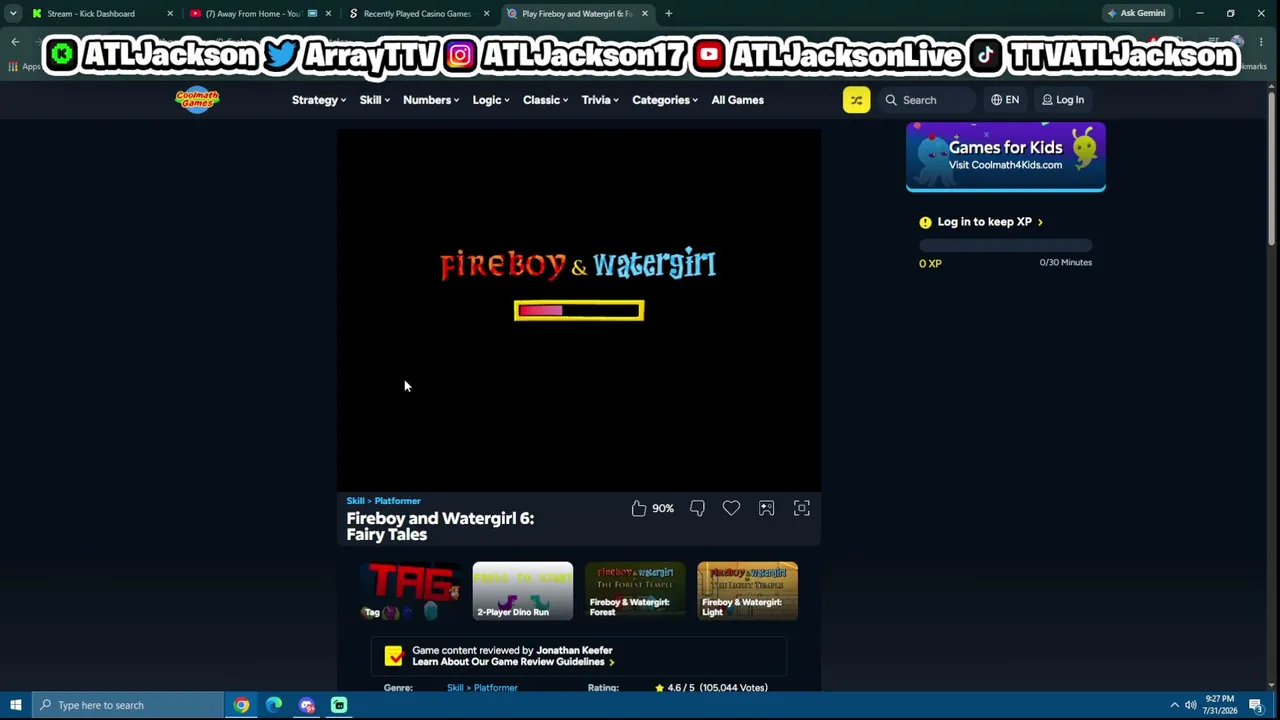
Task: Click the Ask Gemini button
Action: tap(1135, 13)
